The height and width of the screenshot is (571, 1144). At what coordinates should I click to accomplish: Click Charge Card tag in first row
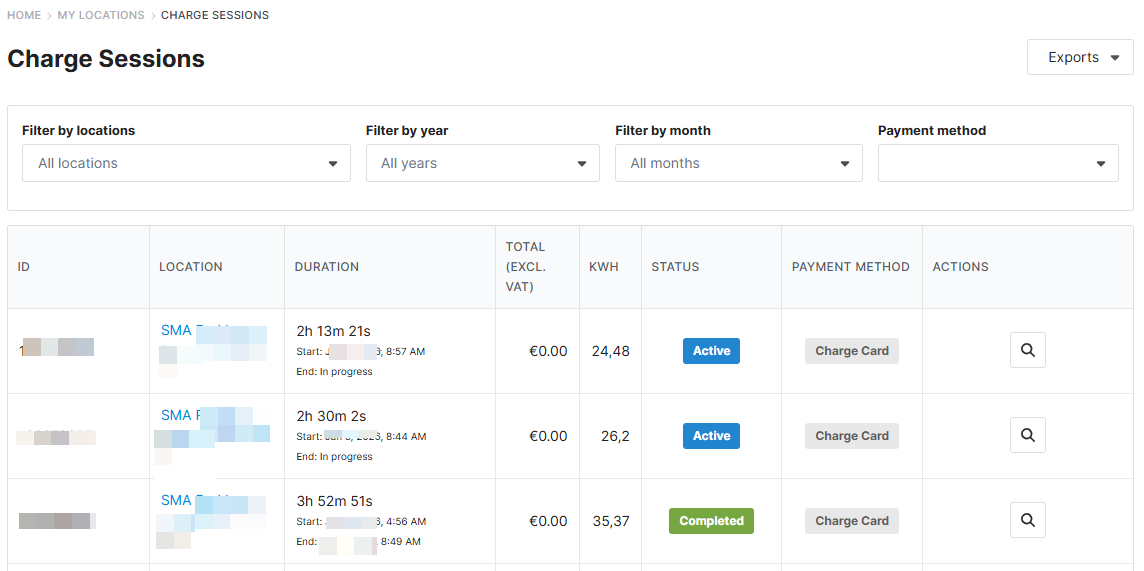[x=851, y=351]
